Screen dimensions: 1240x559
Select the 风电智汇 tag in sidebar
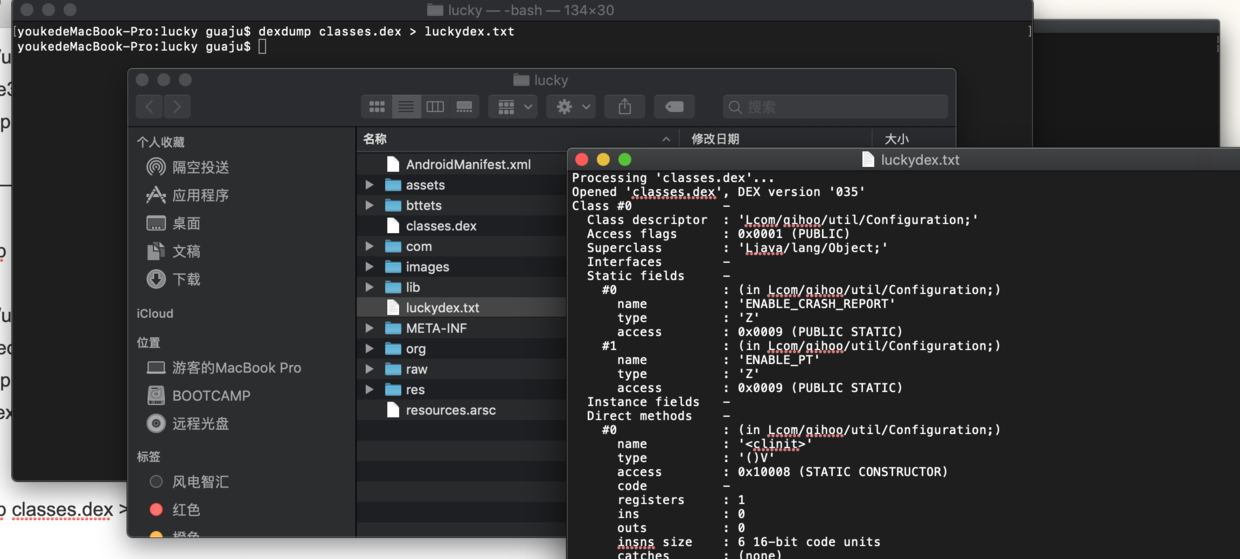[188, 482]
